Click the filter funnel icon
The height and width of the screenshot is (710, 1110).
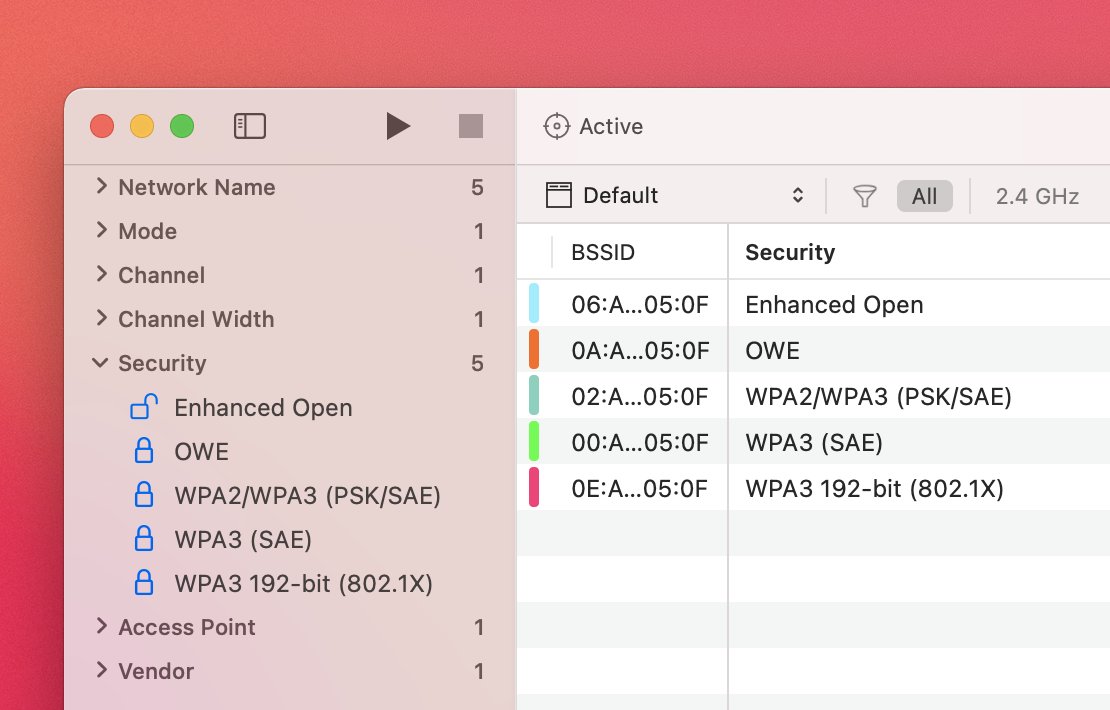pyautogui.click(x=864, y=195)
